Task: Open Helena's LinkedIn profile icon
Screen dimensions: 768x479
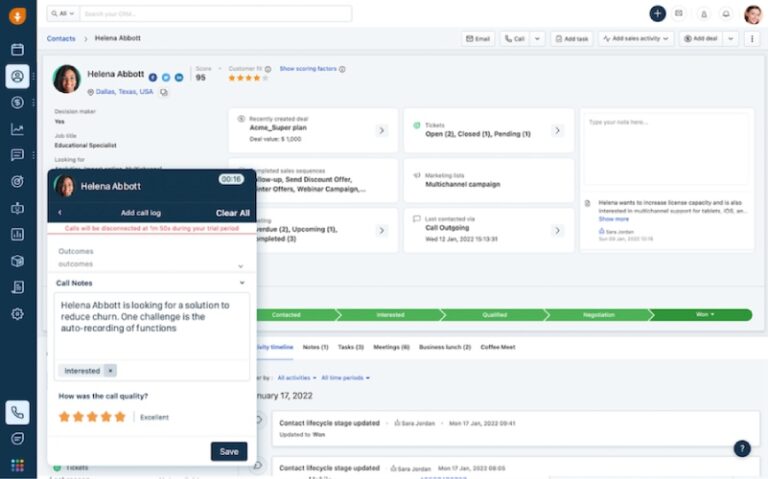Action: coord(179,77)
